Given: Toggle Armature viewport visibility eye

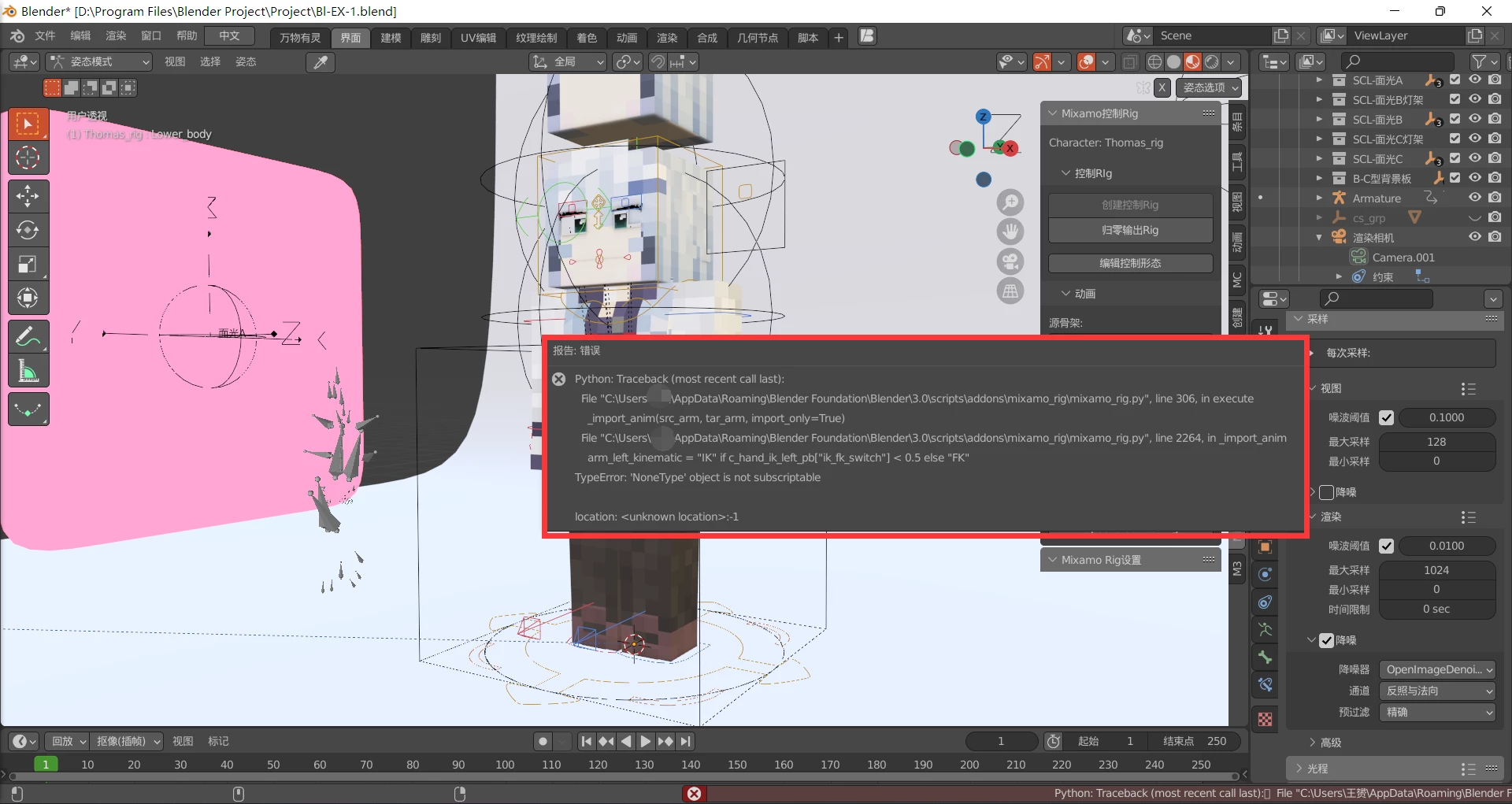Looking at the screenshot, I should (x=1475, y=198).
